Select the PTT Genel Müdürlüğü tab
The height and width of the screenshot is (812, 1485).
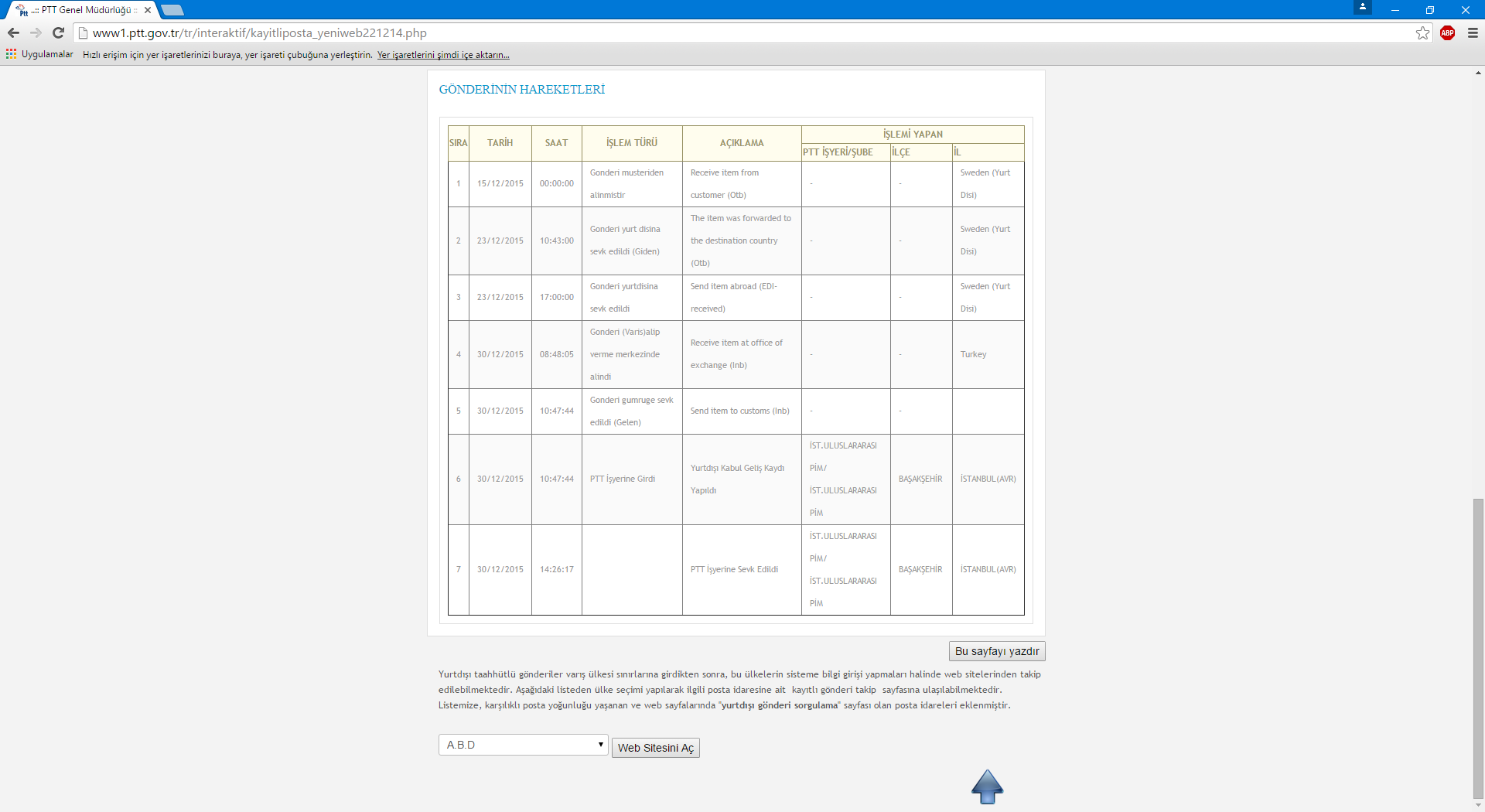(x=81, y=10)
